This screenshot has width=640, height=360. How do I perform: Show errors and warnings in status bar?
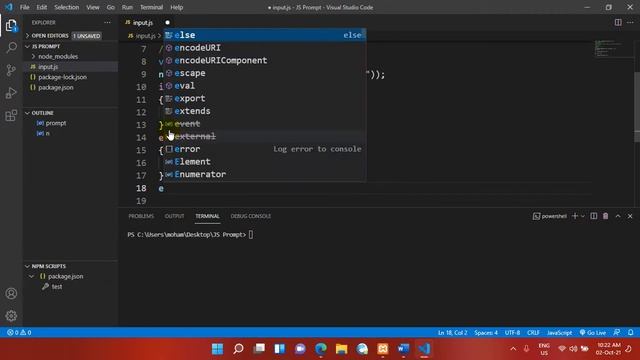coord(19,333)
